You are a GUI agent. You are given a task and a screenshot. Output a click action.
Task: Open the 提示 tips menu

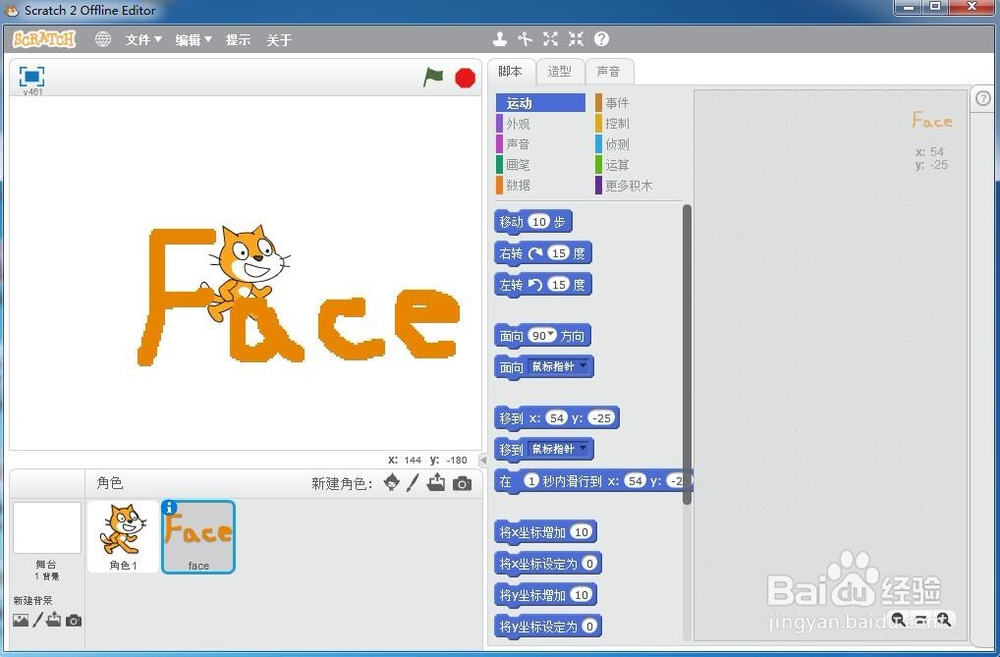[x=238, y=40]
